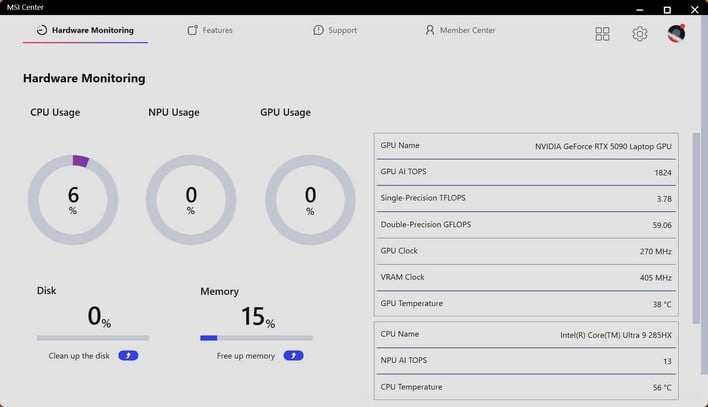The width and height of the screenshot is (708, 407).
Task: Close the MSI Center window
Action: (694, 9)
